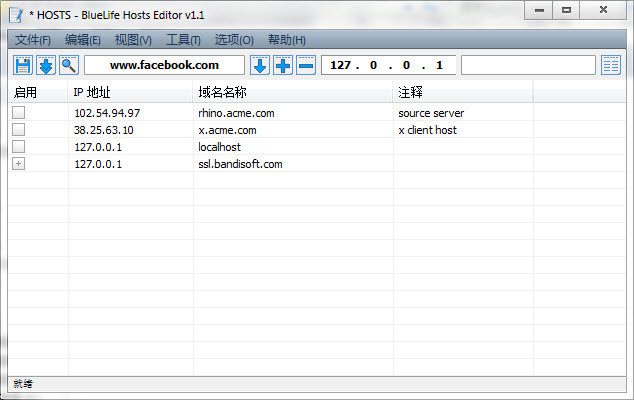Close the Hosts Editor window
Viewport: 634px width, 400px height.
[603, 10]
